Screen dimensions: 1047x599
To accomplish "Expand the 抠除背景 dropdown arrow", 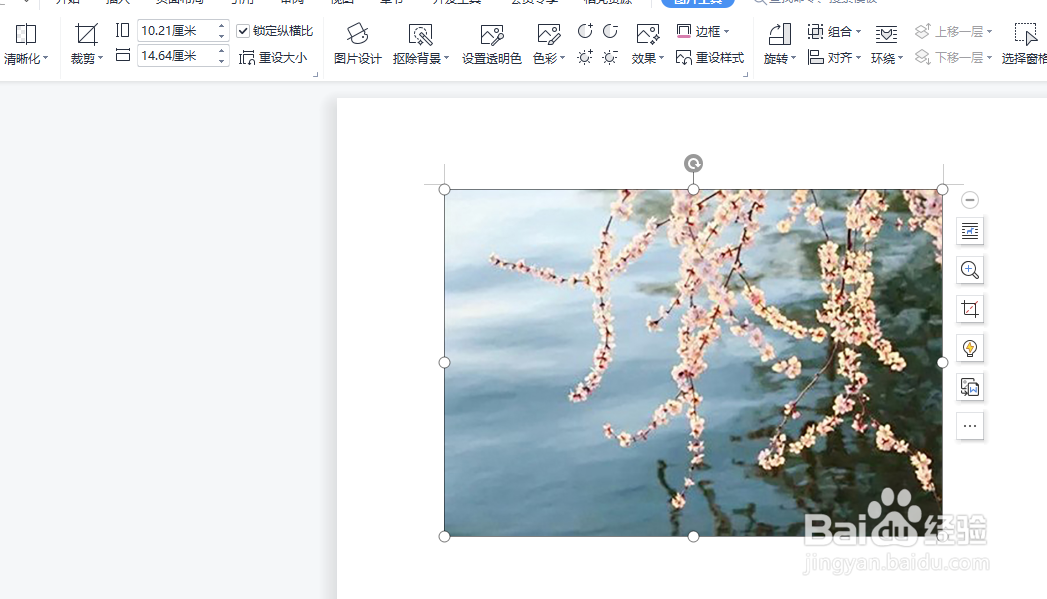I will [446, 59].
